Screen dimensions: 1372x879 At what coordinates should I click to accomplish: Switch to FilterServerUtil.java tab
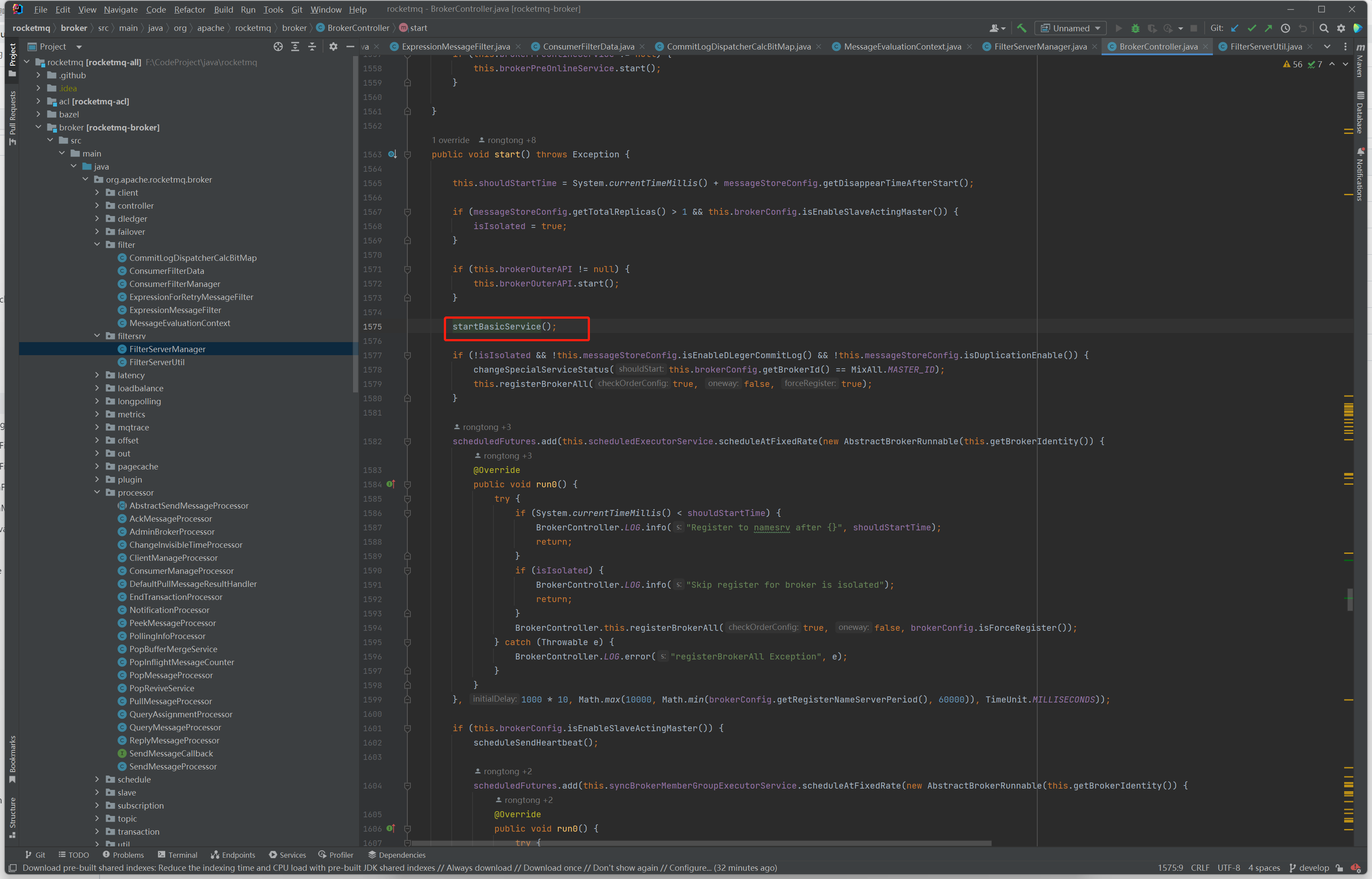[1265, 47]
